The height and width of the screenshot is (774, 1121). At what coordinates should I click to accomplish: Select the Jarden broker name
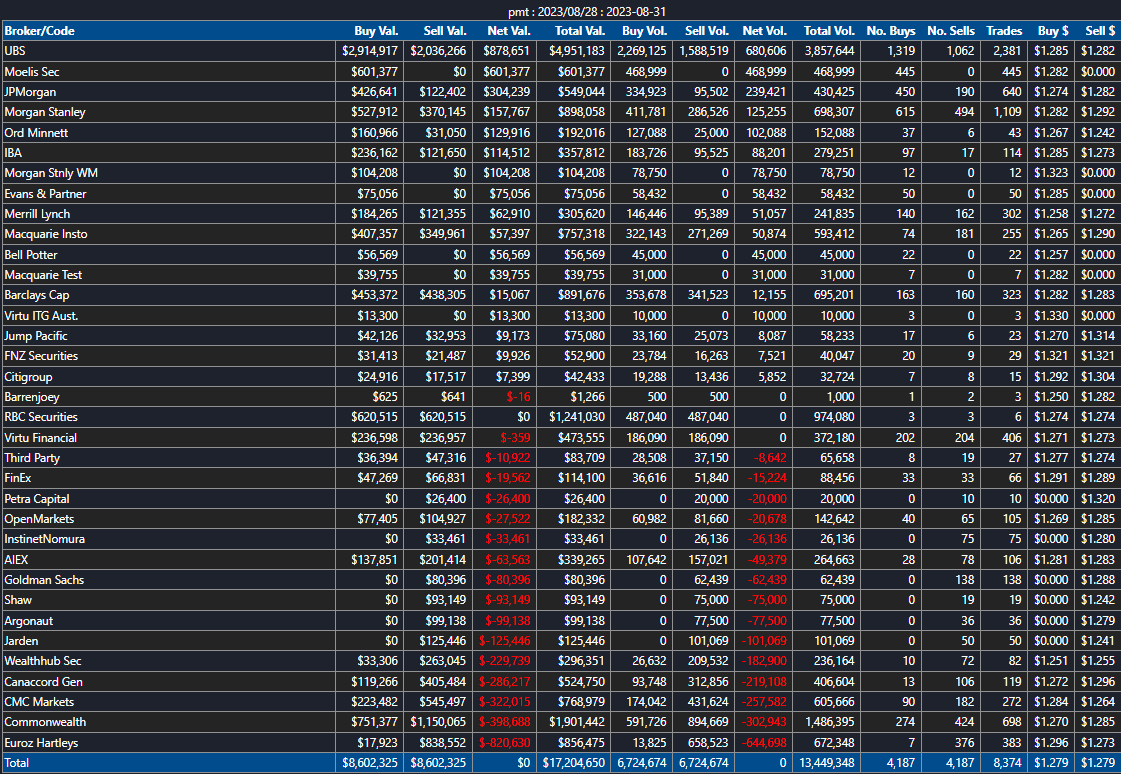pos(21,641)
